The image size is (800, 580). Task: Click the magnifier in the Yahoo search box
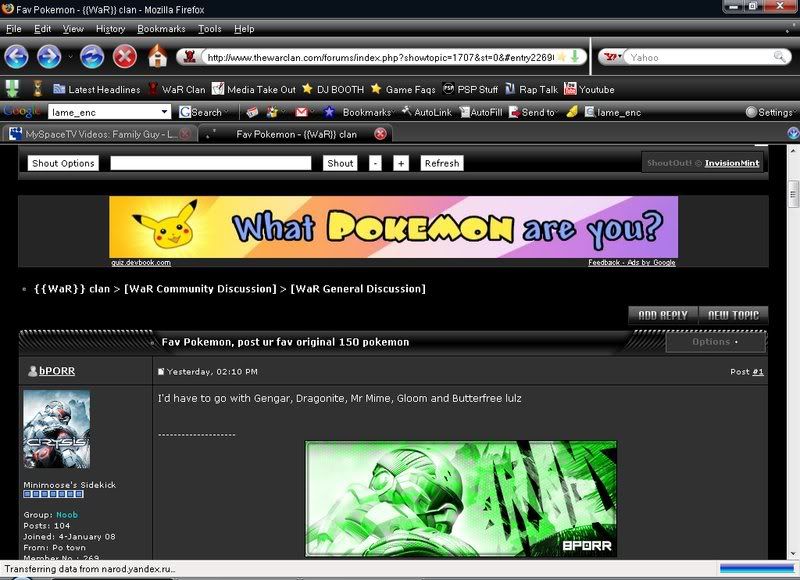(779, 57)
